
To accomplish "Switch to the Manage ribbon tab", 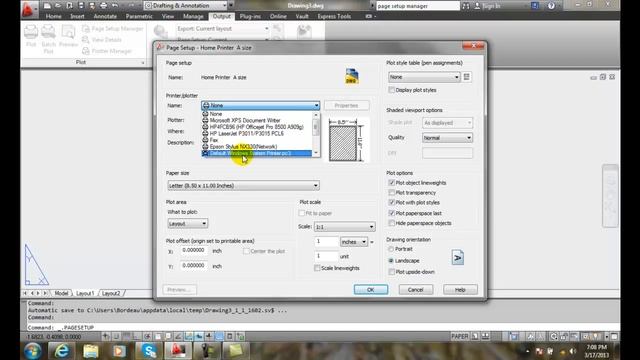I will click(193, 16).
